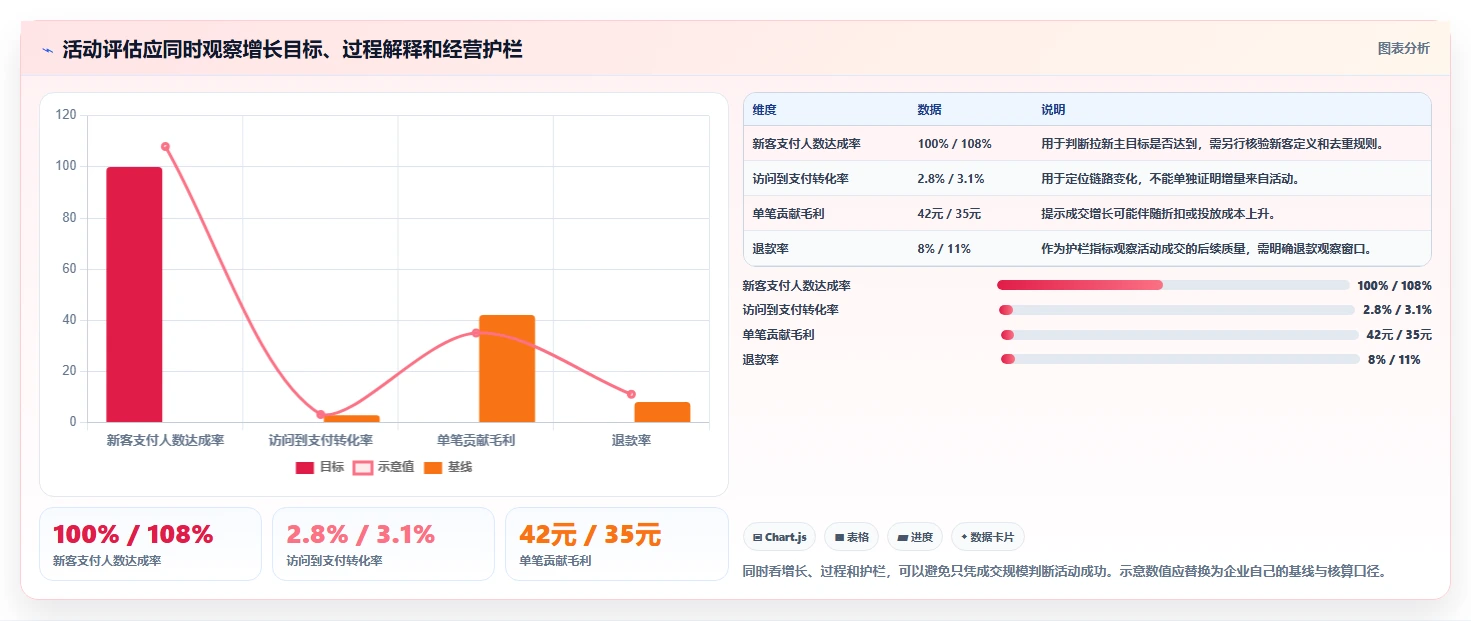This screenshot has height=621, width=1471.
Task: Click the footer note starting 同时看增长
Action: (1065, 571)
